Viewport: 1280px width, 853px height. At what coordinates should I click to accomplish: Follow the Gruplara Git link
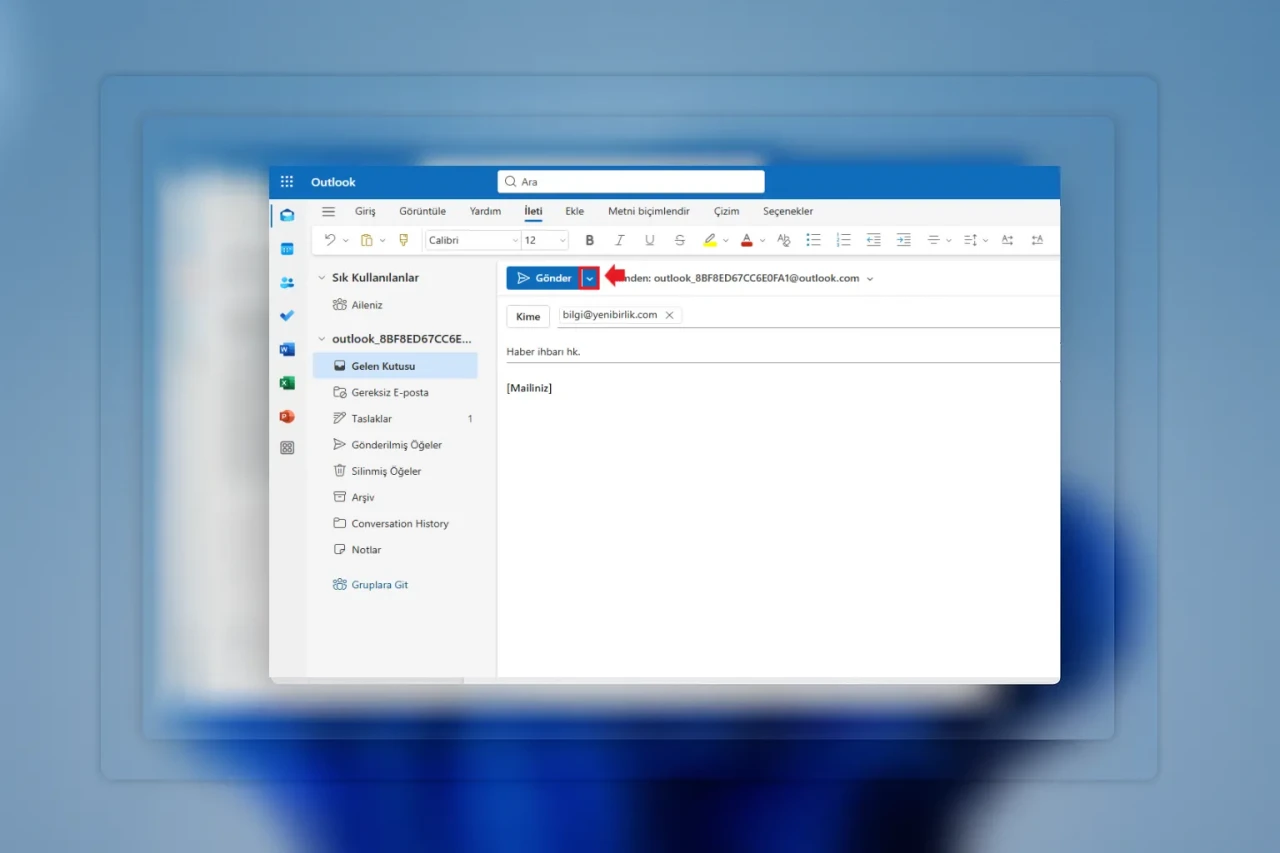(380, 584)
